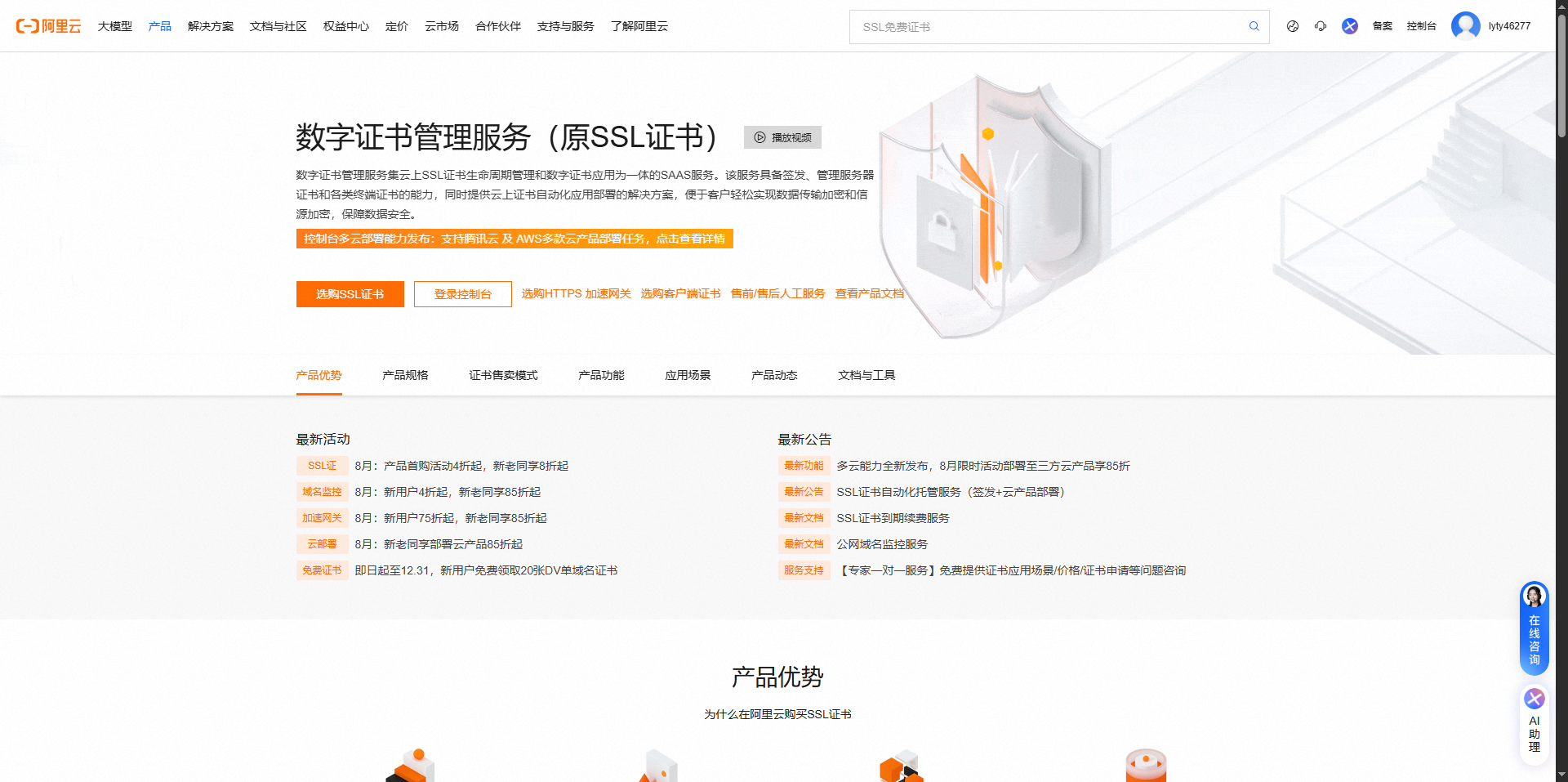Click the 选购SSL证书 button
The width and height of the screenshot is (1568, 782).
tap(350, 294)
